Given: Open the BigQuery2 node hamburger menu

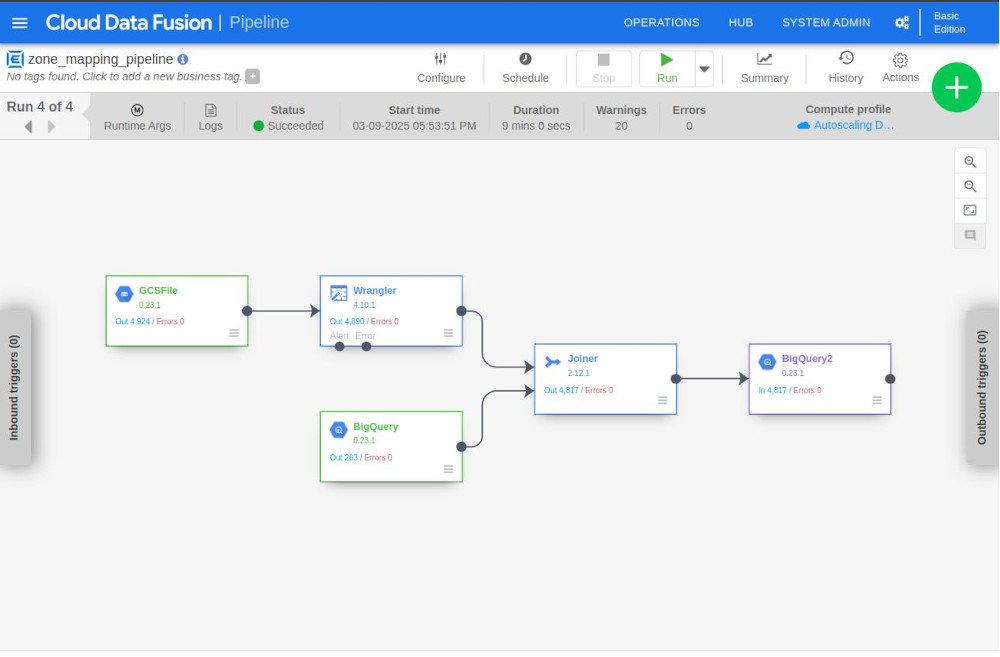Looking at the screenshot, I should coord(877,401).
